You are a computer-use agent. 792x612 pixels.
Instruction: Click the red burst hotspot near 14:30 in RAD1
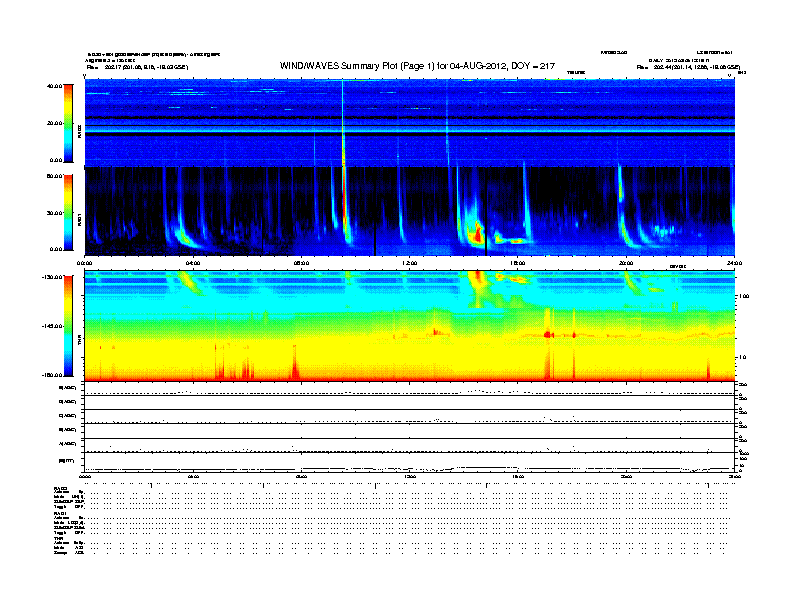477,235
